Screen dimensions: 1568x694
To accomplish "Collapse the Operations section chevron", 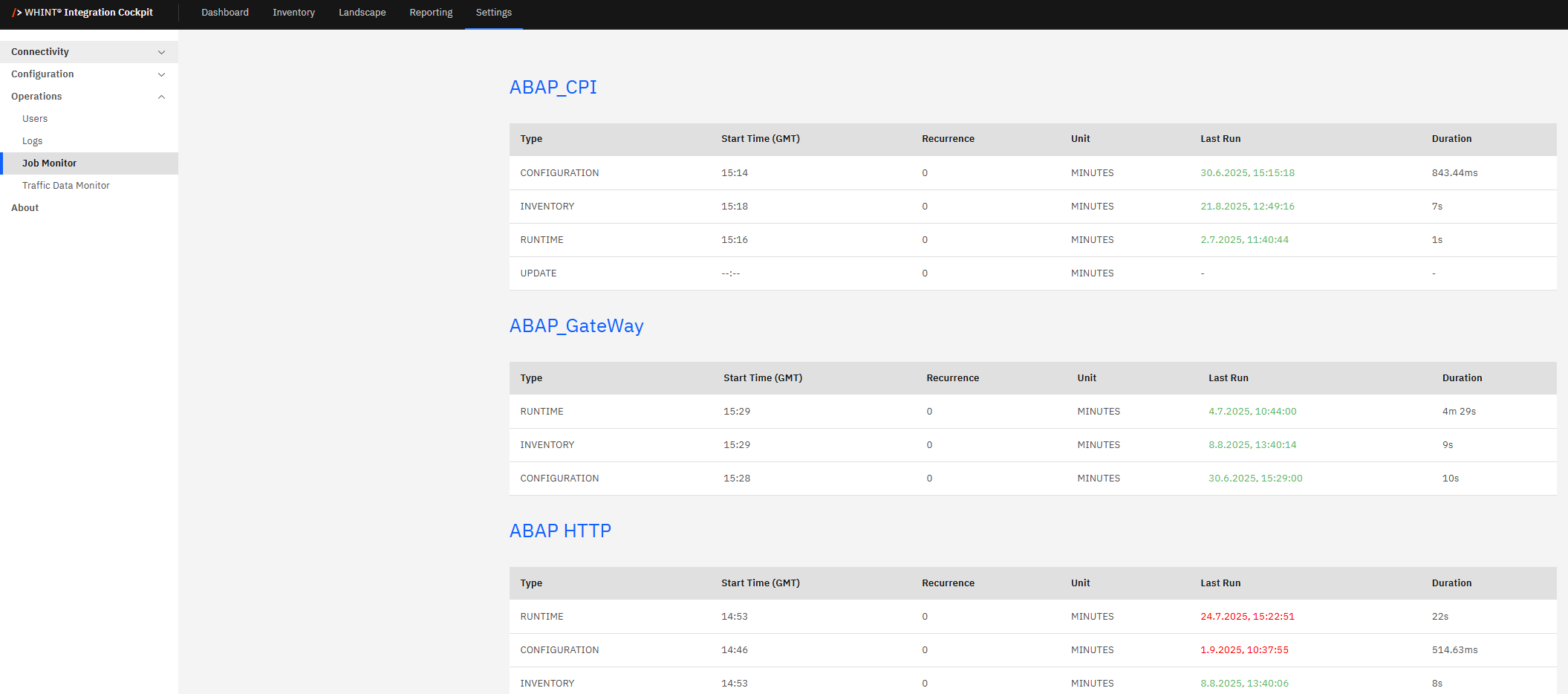I will 161,97.
